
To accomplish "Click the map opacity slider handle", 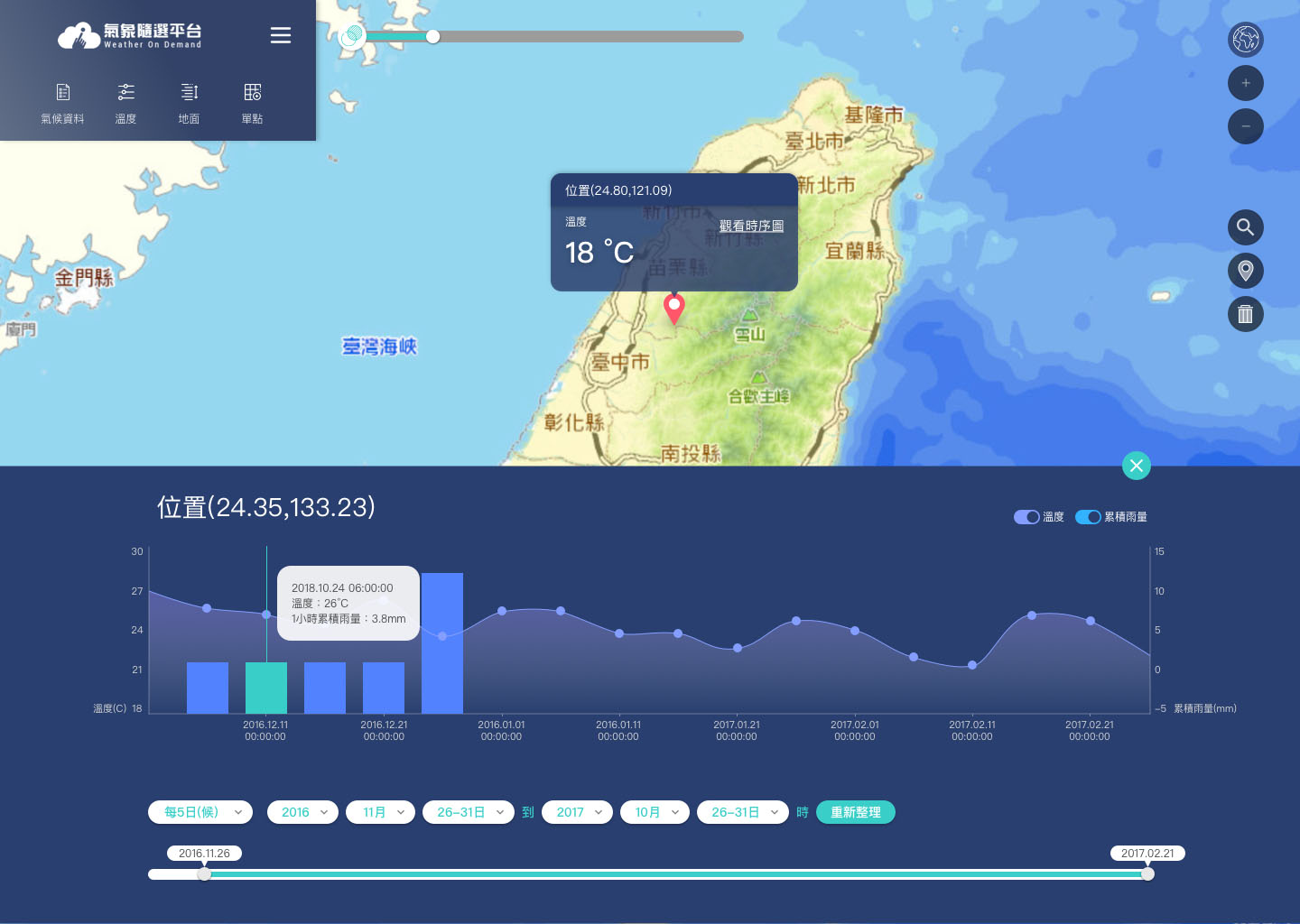I will 433,36.
